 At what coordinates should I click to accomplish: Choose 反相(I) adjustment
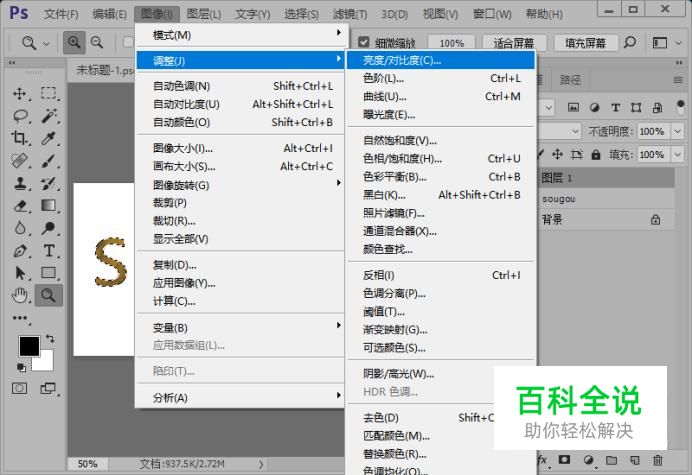click(x=441, y=275)
